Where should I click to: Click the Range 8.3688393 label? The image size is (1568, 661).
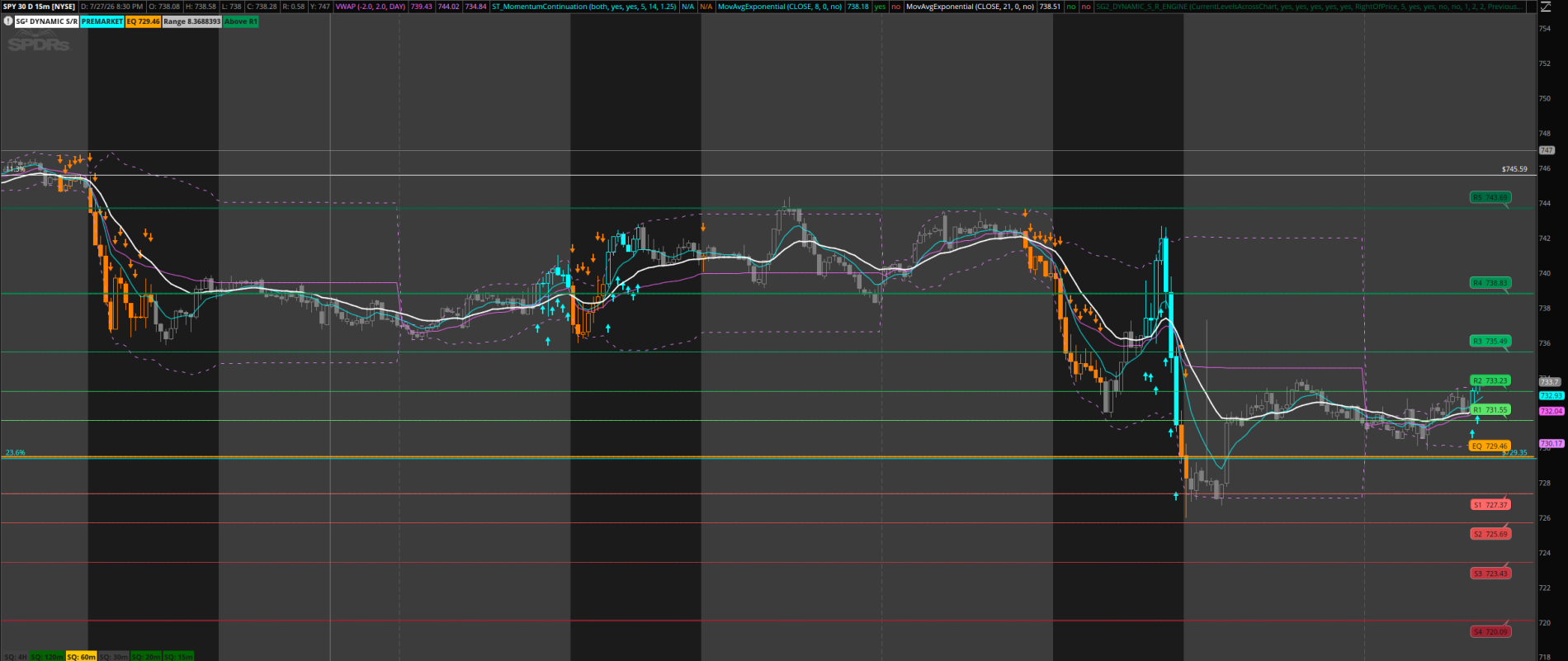pyautogui.click(x=192, y=21)
